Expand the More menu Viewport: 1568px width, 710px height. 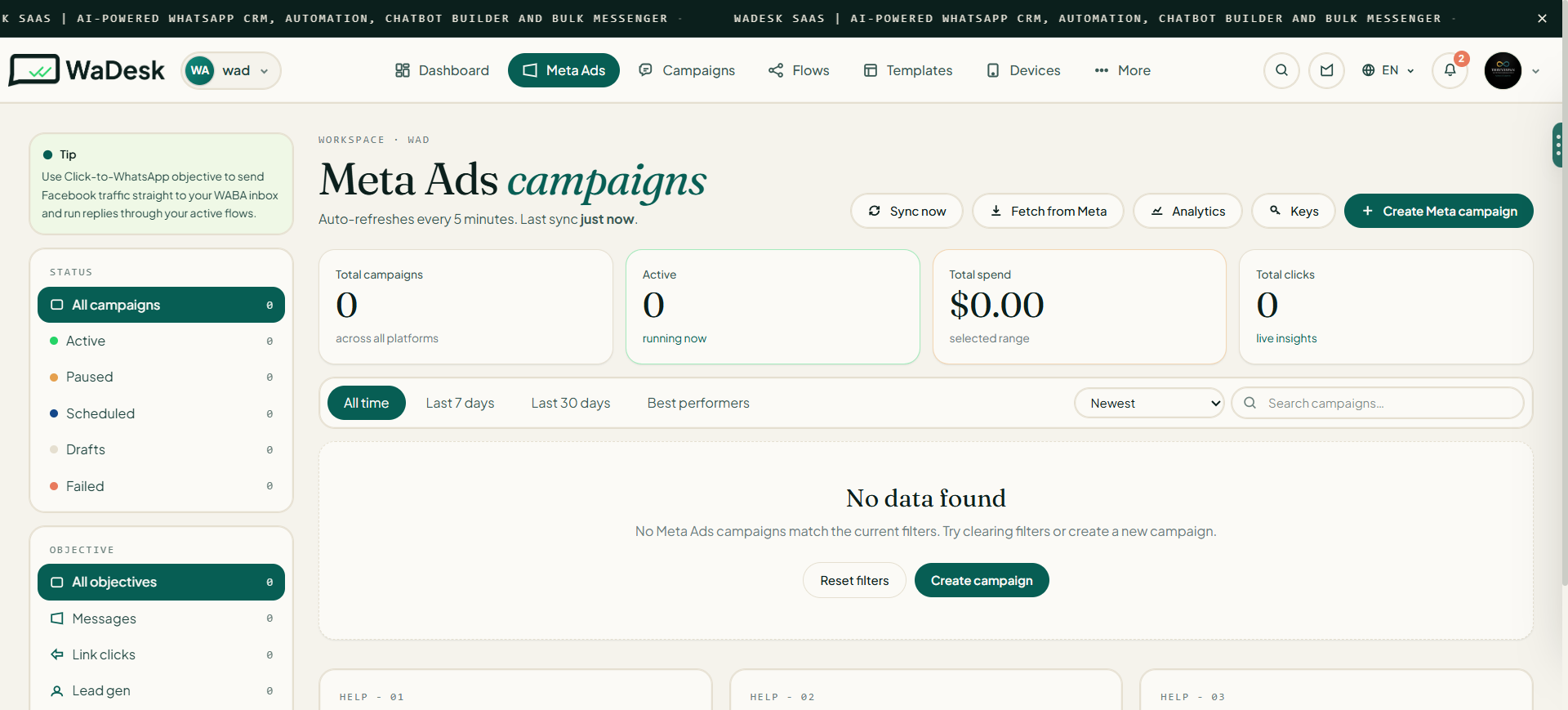click(1122, 70)
